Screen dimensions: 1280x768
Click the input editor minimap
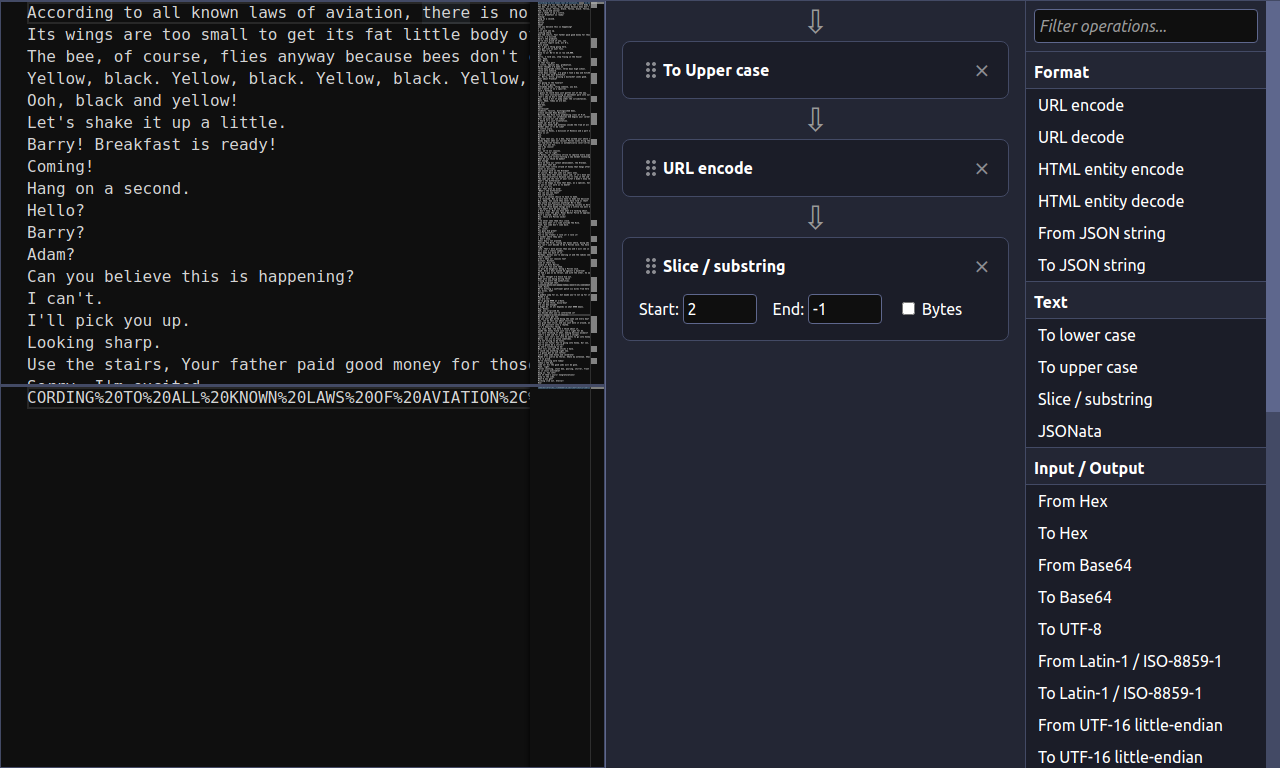point(564,190)
